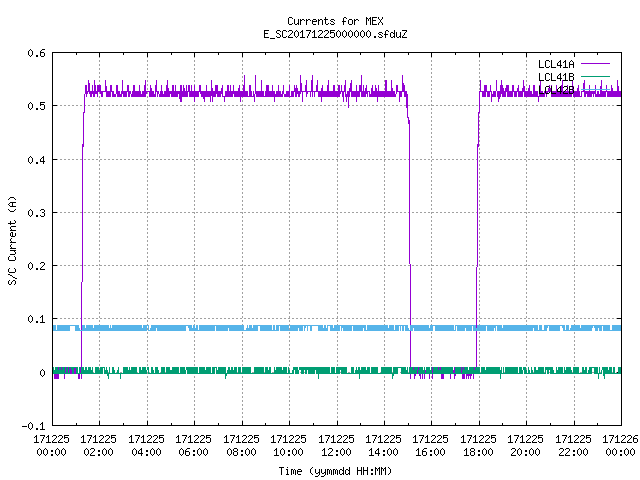Click the 'Currents for MEX' chart title
This screenshot has width=640, height=480.
coord(335,21)
